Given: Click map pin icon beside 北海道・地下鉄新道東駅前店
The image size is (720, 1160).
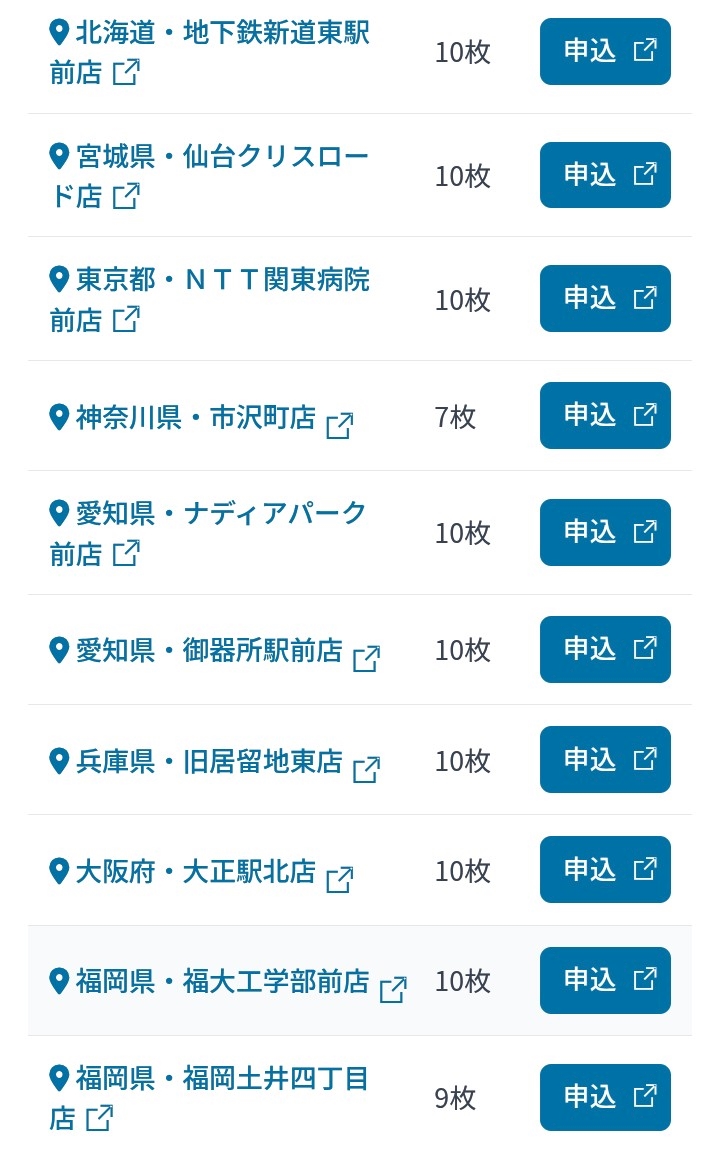Looking at the screenshot, I should pos(60,31).
